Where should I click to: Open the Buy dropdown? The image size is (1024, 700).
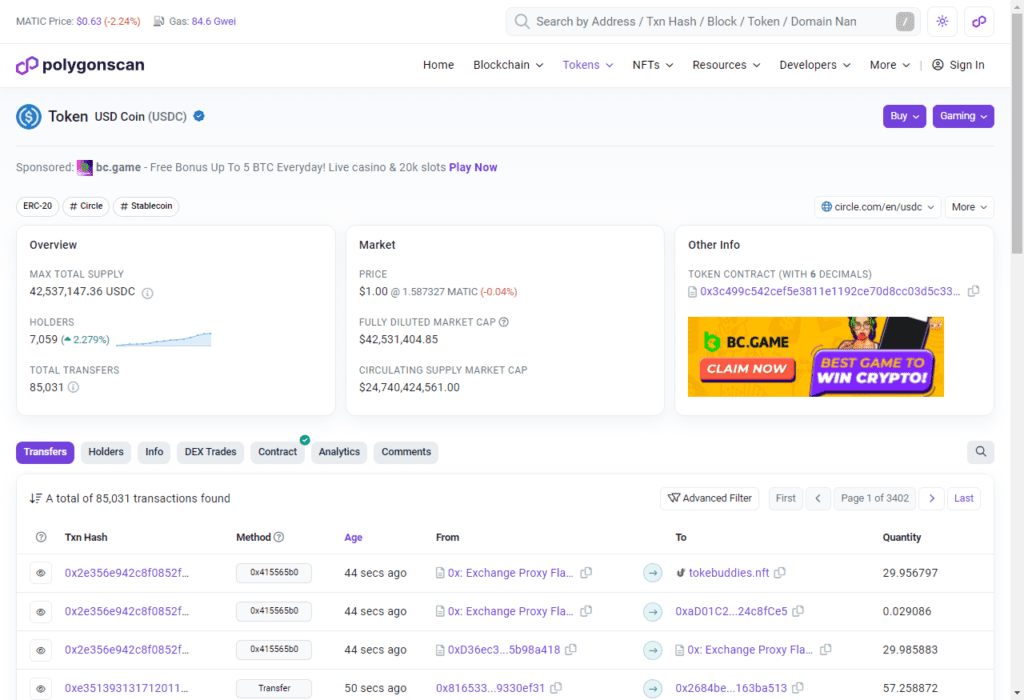point(904,116)
